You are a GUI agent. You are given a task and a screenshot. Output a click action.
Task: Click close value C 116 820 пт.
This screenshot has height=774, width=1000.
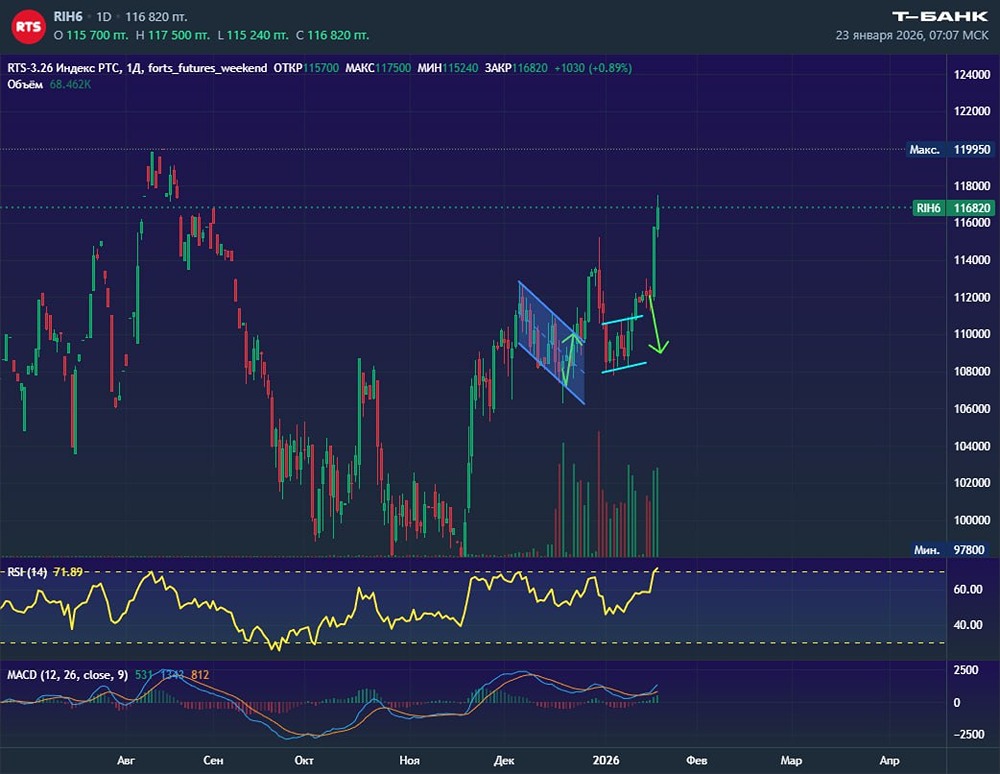coord(332,36)
